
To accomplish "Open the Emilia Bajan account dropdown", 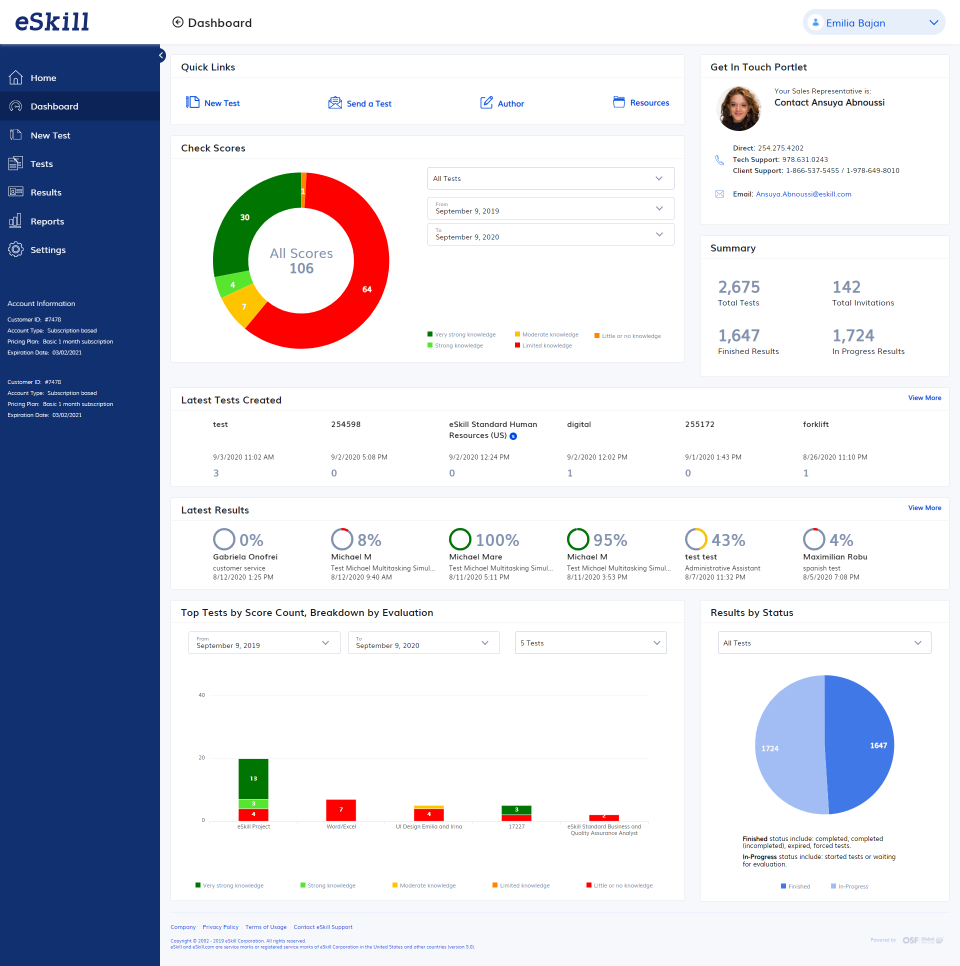I will 873,21.
